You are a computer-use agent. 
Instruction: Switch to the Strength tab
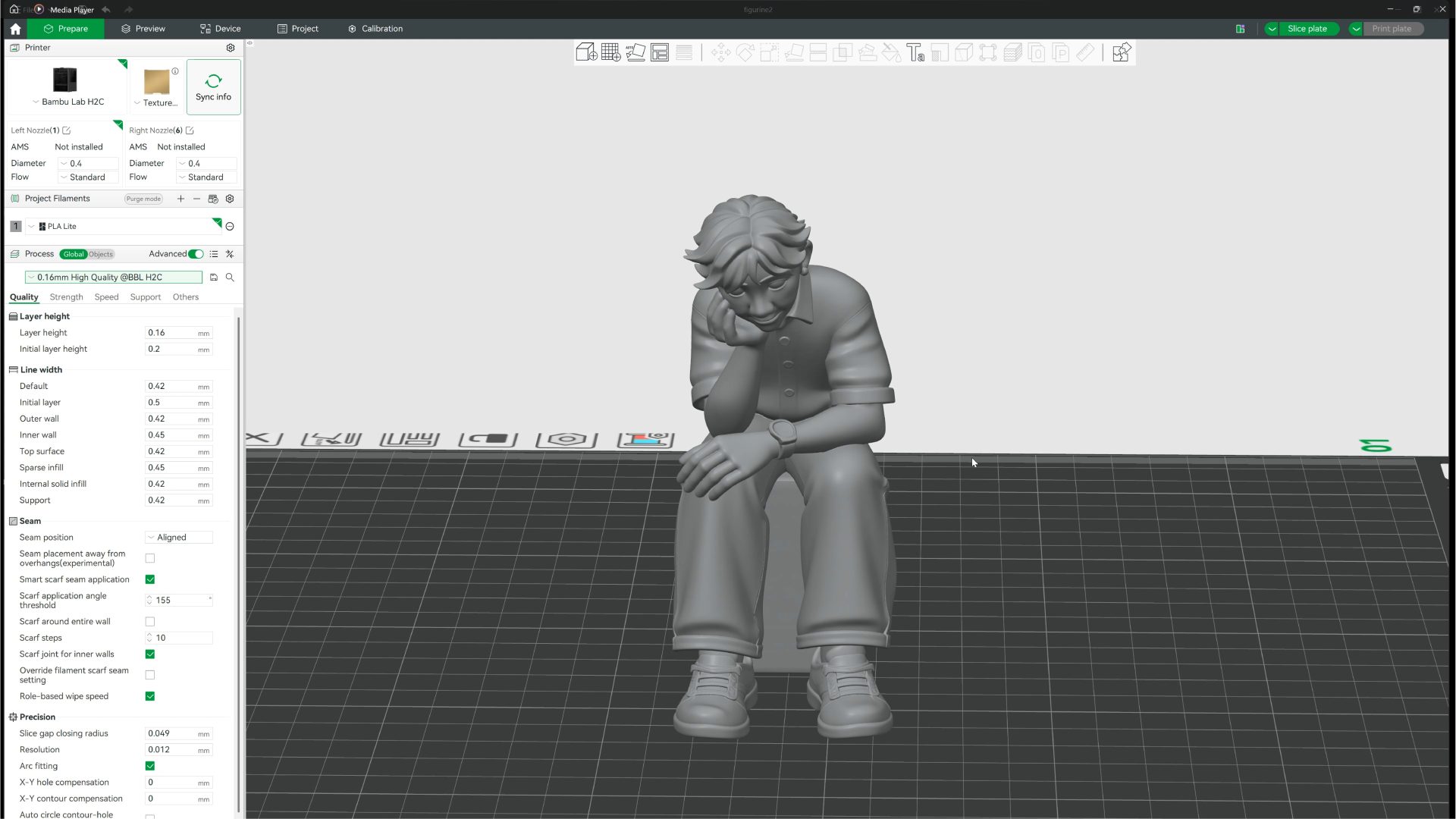pos(66,297)
